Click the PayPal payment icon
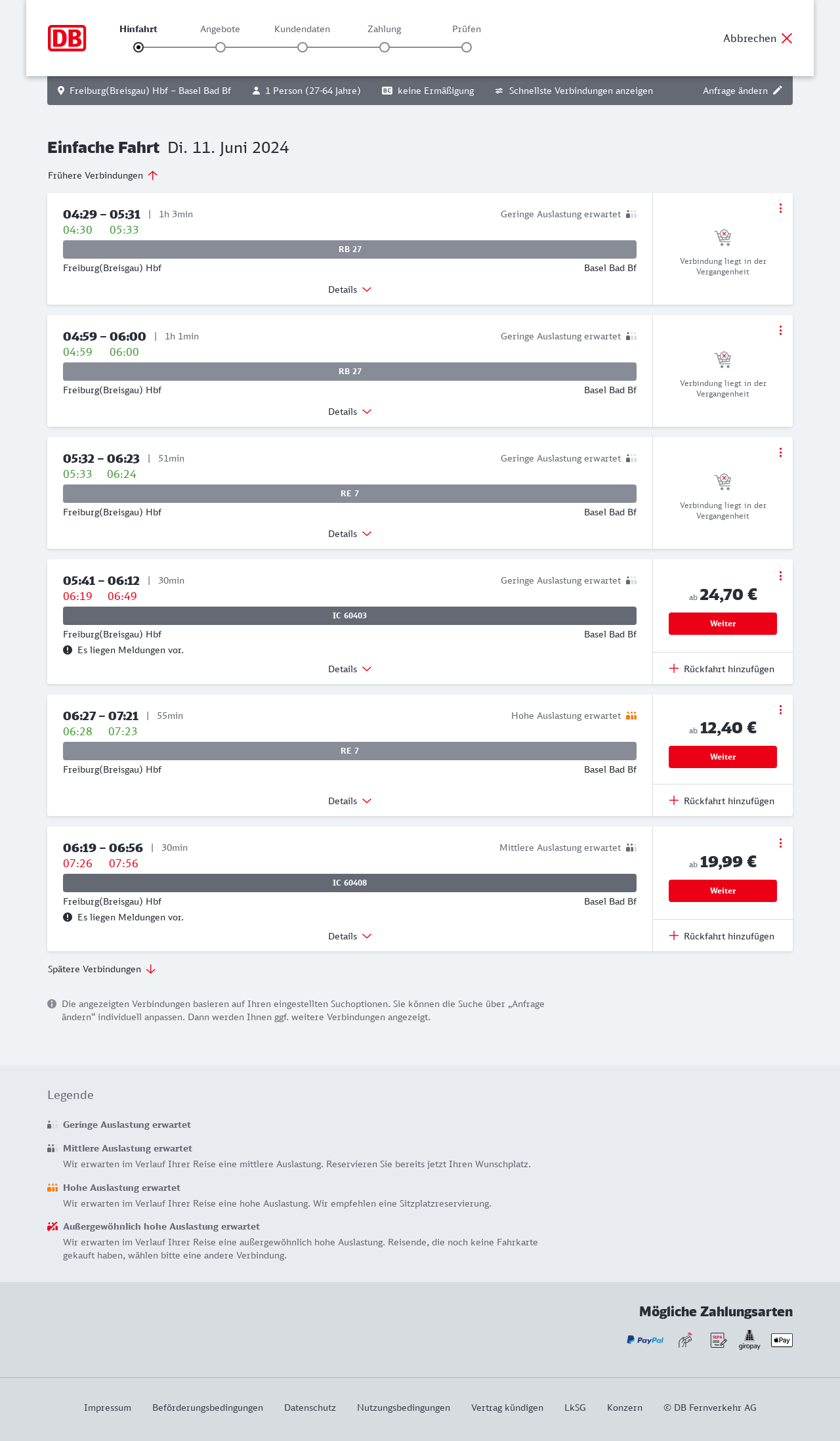 (x=645, y=1340)
